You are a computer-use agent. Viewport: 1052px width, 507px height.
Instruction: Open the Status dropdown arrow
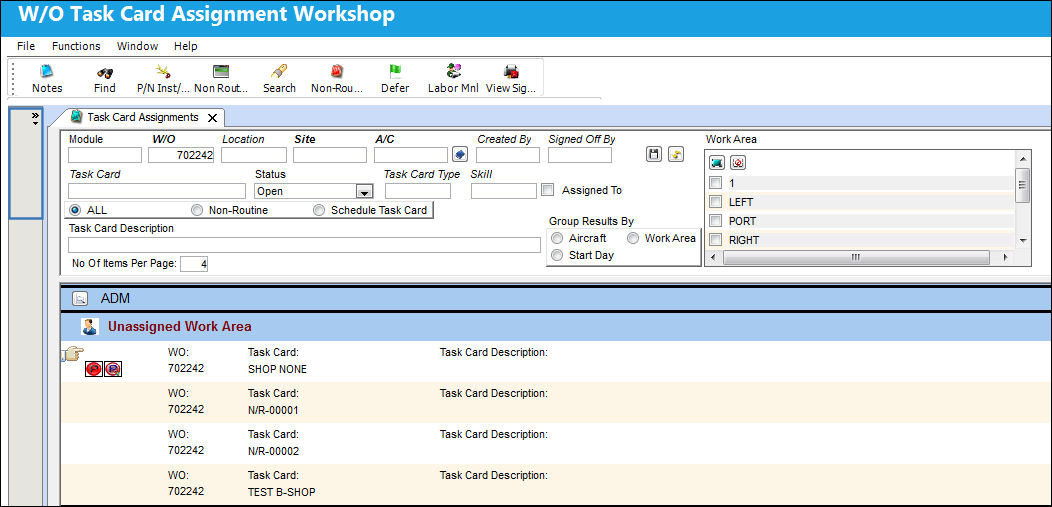[x=364, y=192]
